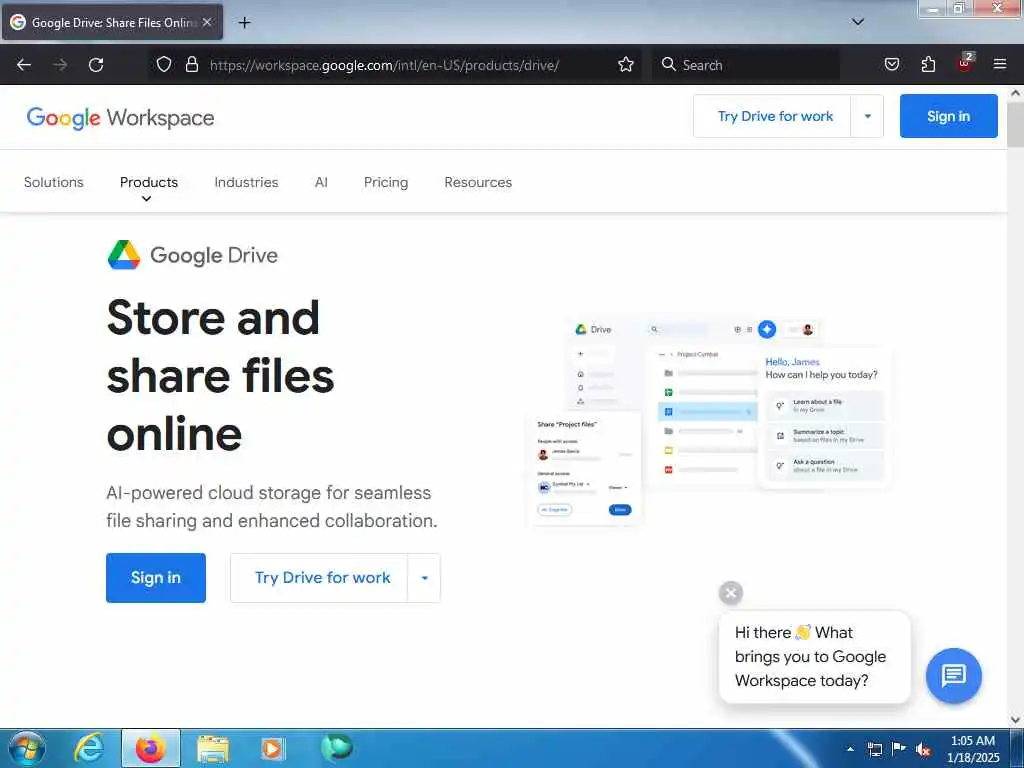Close the Google Drive browser tab
1024x768 pixels.
[207, 22]
